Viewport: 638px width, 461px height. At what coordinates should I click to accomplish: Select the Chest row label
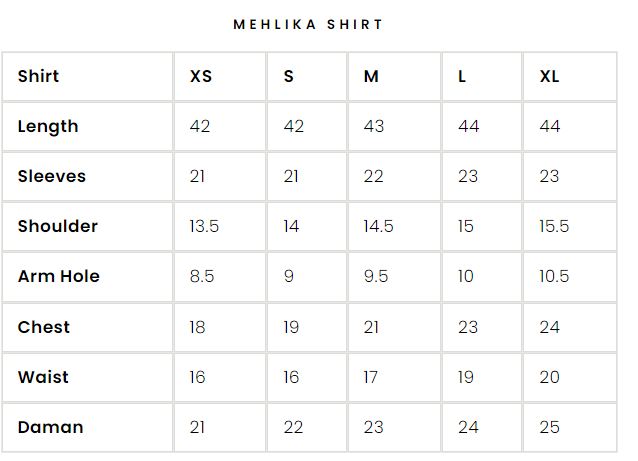pos(44,327)
